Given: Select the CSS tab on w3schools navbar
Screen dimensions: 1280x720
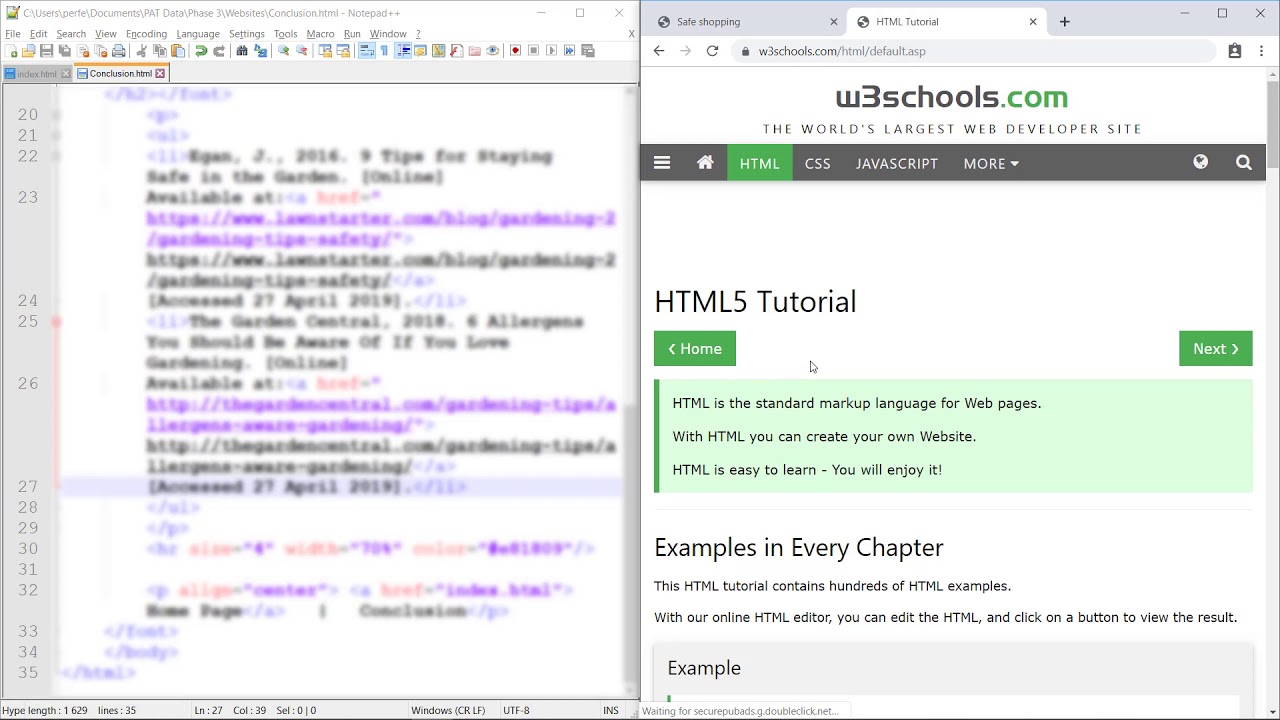Looking at the screenshot, I should (x=818, y=163).
